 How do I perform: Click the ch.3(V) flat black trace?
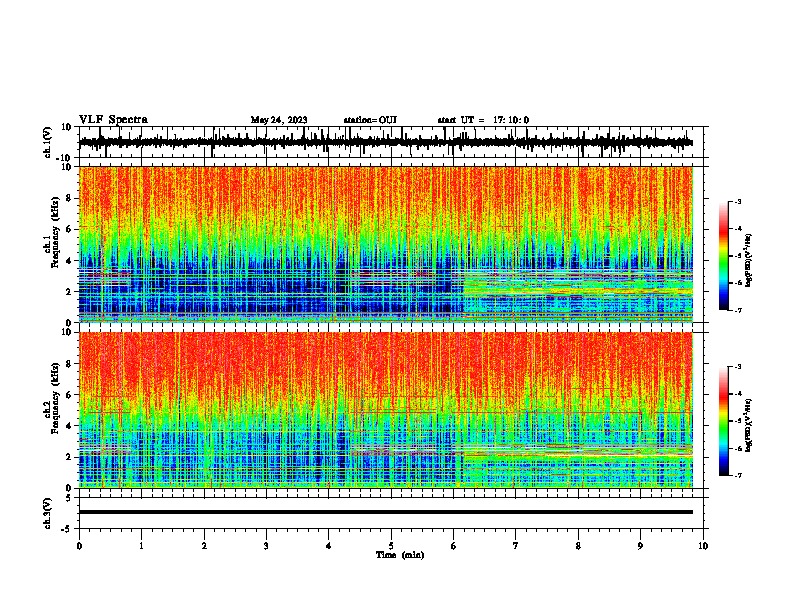coord(385,512)
